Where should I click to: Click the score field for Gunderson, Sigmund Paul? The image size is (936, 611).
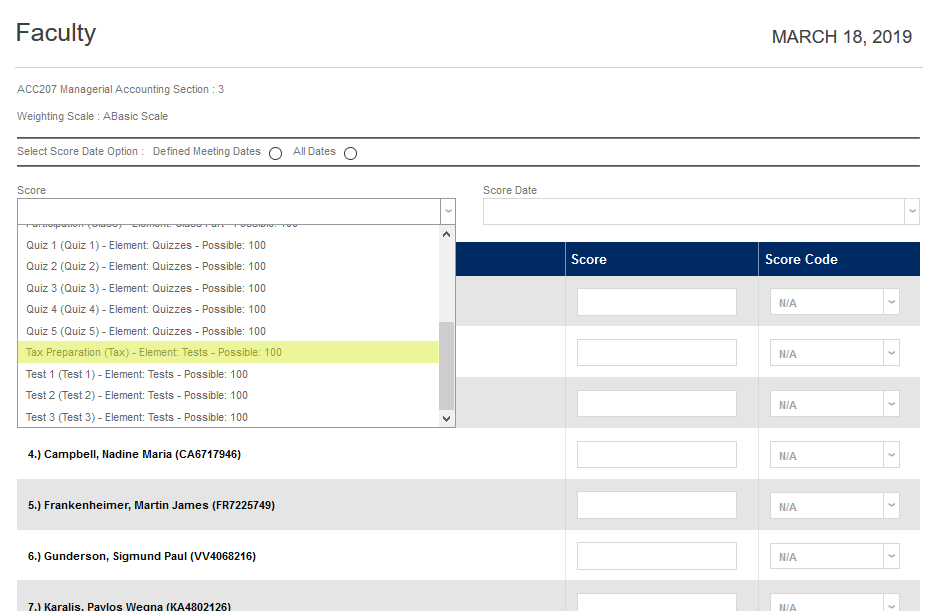[656, 556]
